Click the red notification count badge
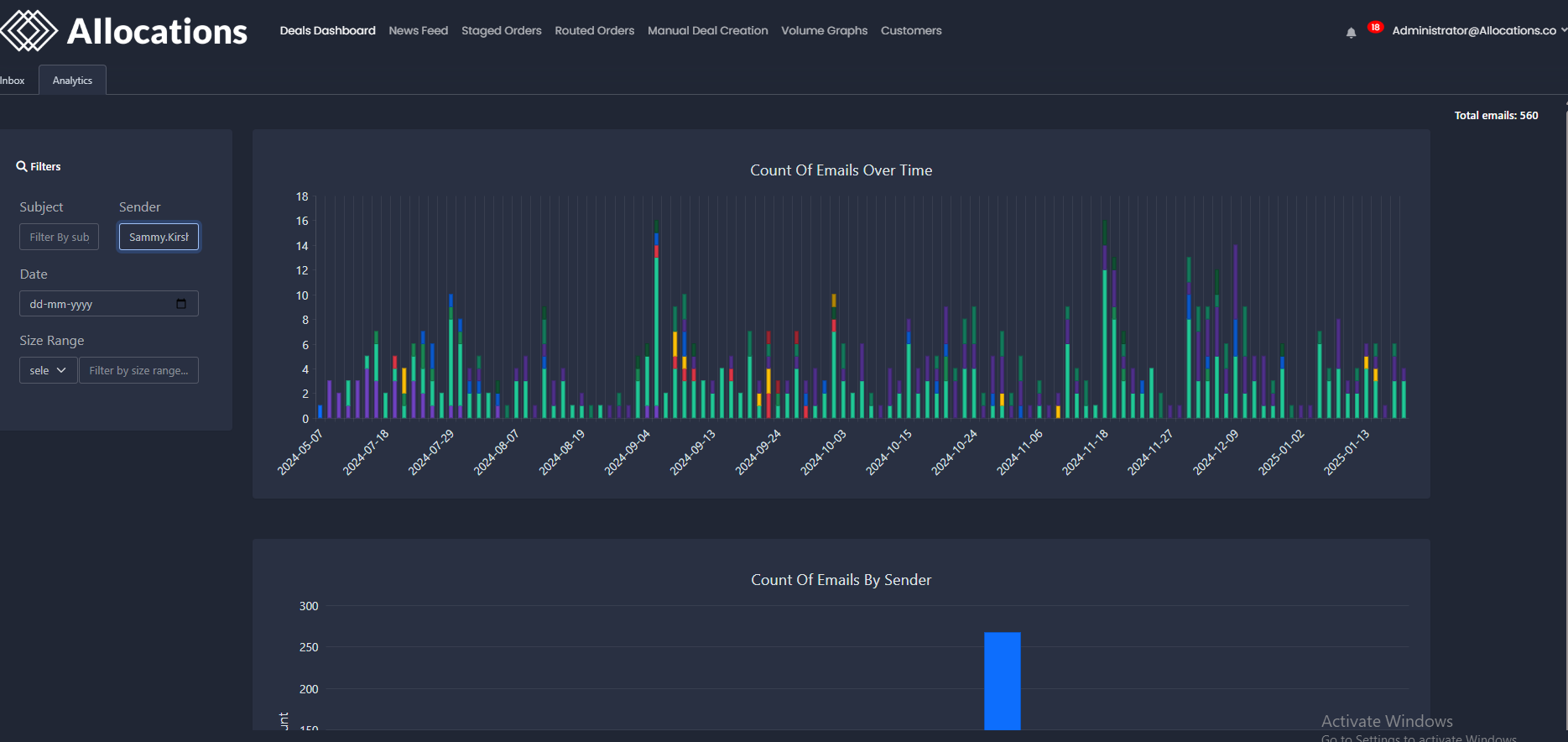The image size is (1568, 742). [x=1375, y=27]
